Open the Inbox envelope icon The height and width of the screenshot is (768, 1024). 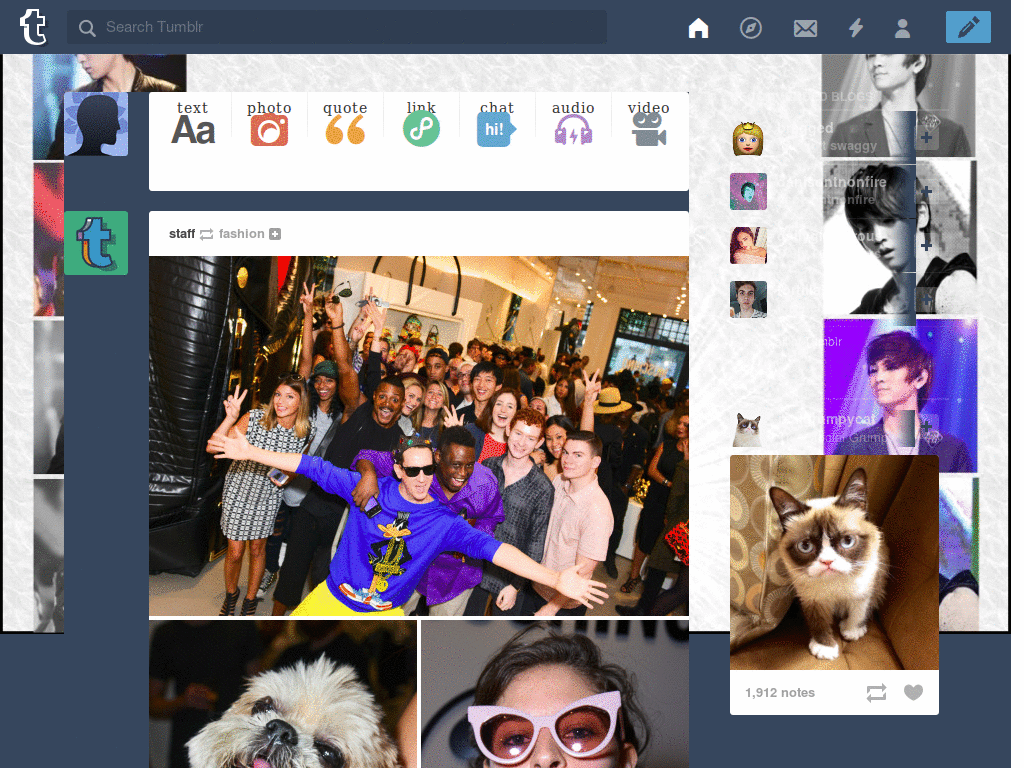click(x=805, y=28)
